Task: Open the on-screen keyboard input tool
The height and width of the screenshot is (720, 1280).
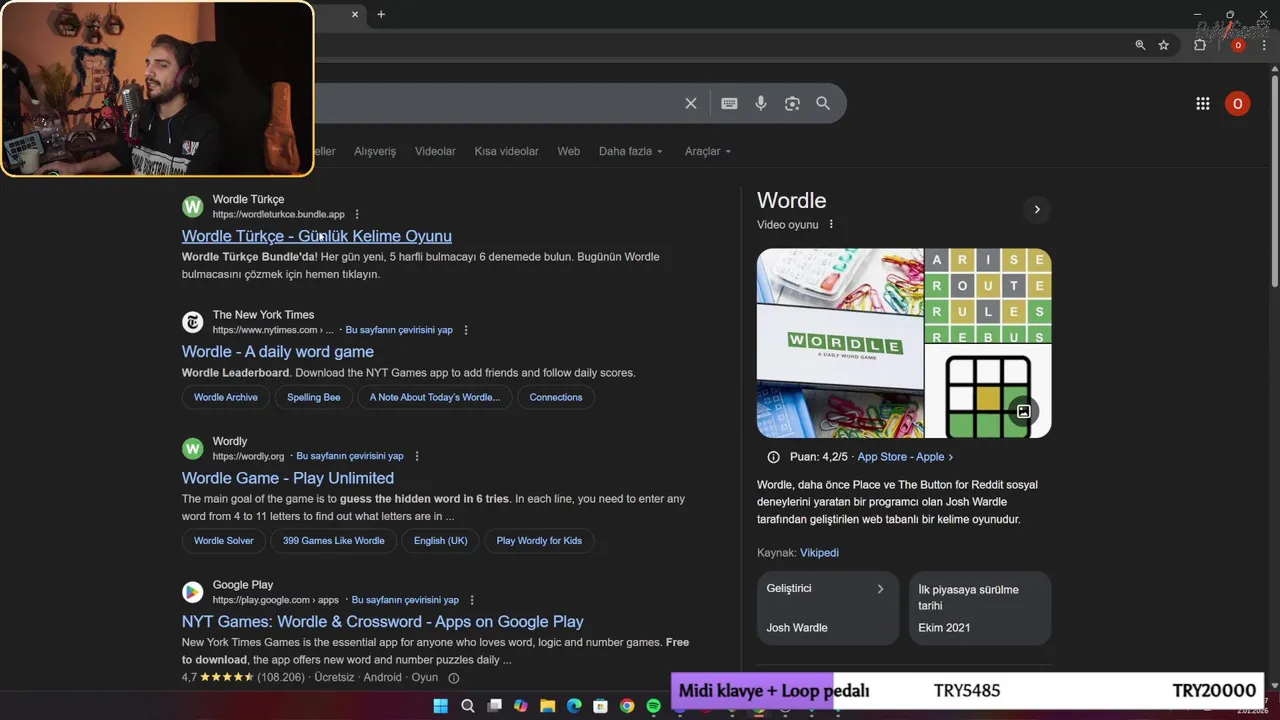Action: (729, 103)
